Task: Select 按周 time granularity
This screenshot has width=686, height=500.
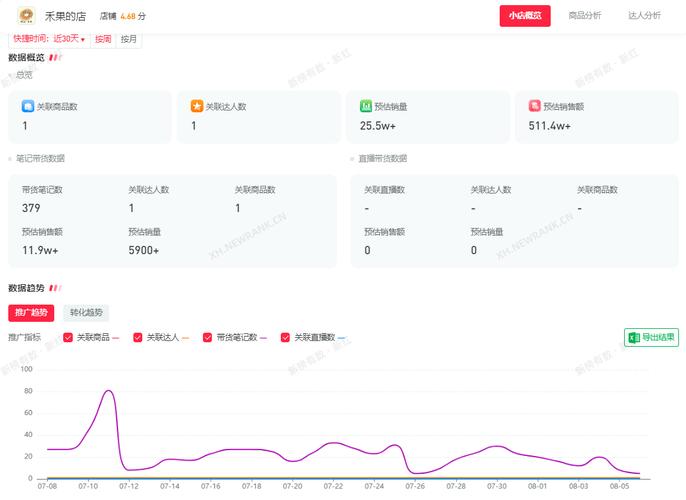Action: point(103,40)
